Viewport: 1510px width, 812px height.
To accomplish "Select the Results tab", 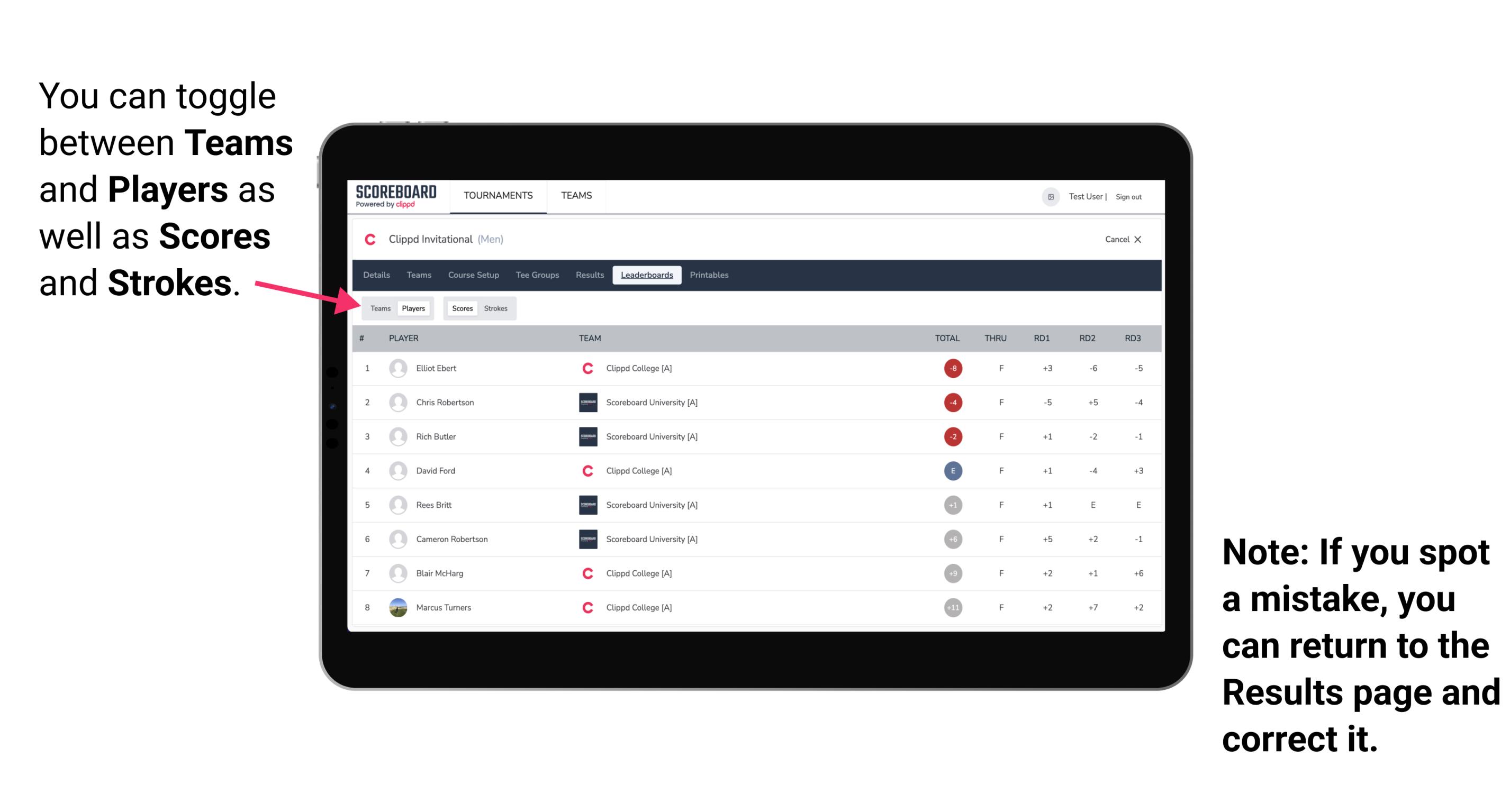I will click(590, 275).
